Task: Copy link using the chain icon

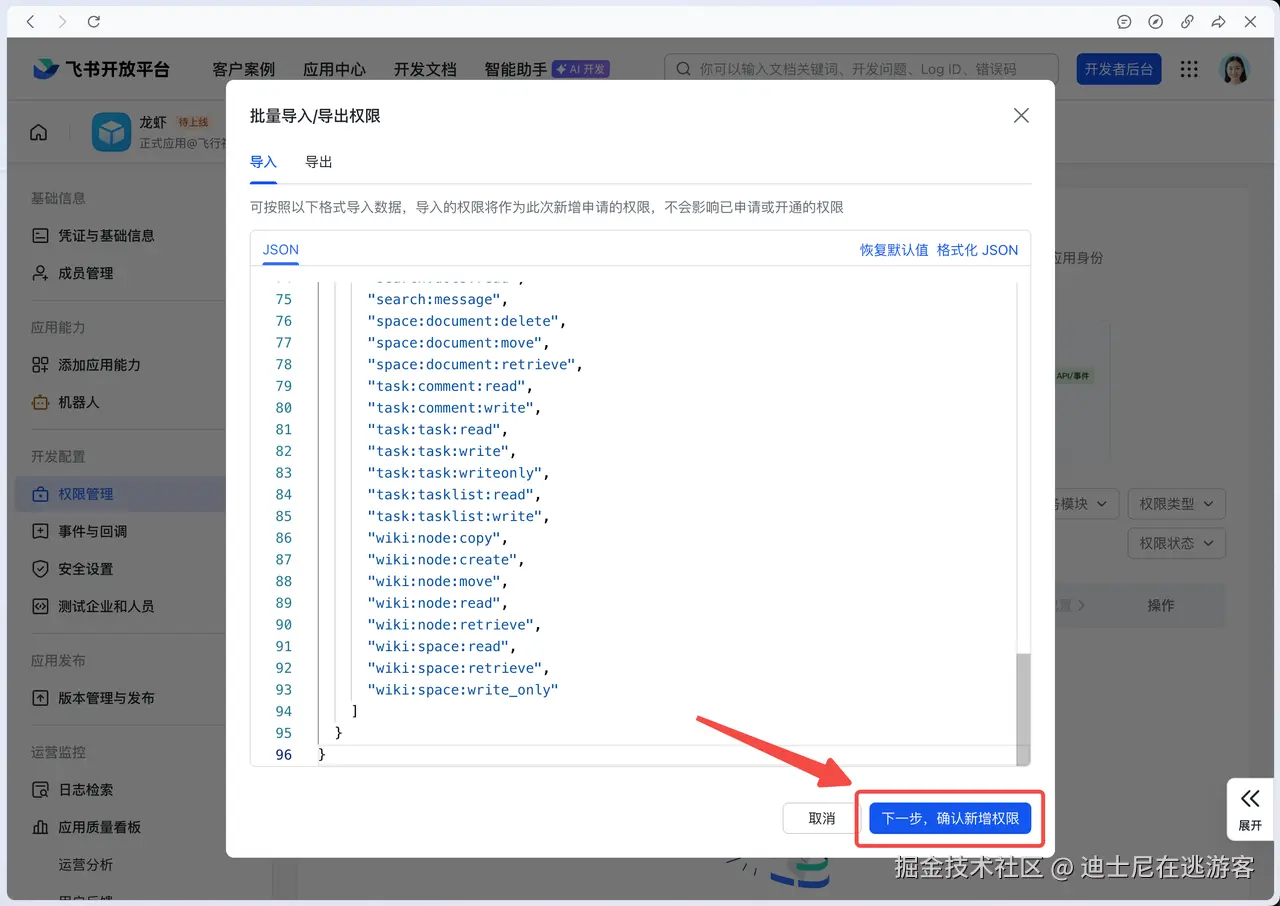Action: tap(1187, 21)
